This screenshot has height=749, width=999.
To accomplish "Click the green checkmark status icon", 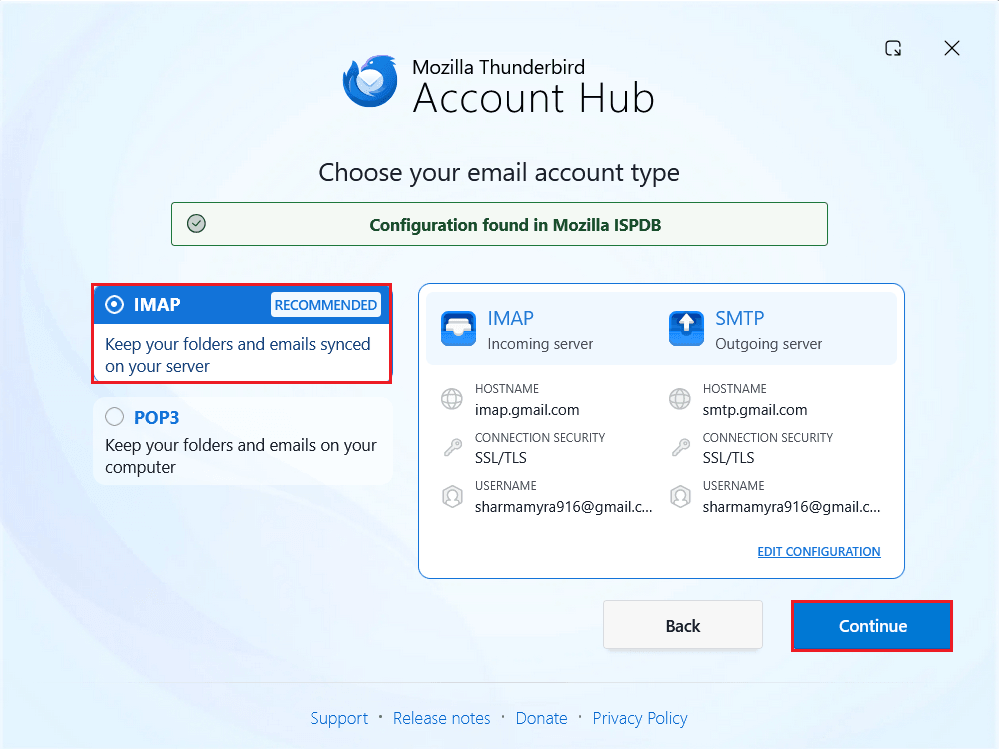I will click(x=196, y=224).
